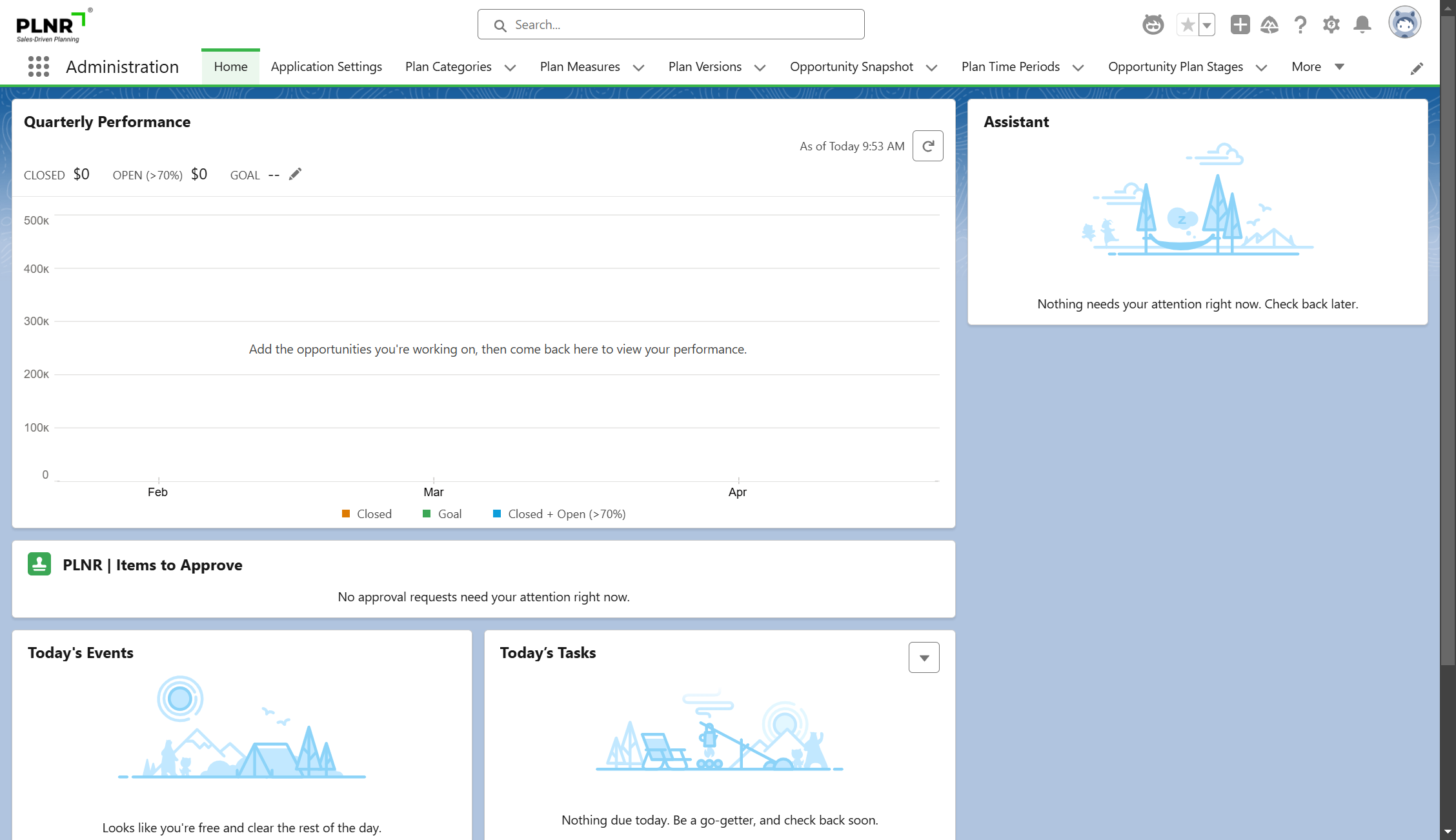Open the global actions plus icon
This screenshot has height=840, width=1456.
1240,25
